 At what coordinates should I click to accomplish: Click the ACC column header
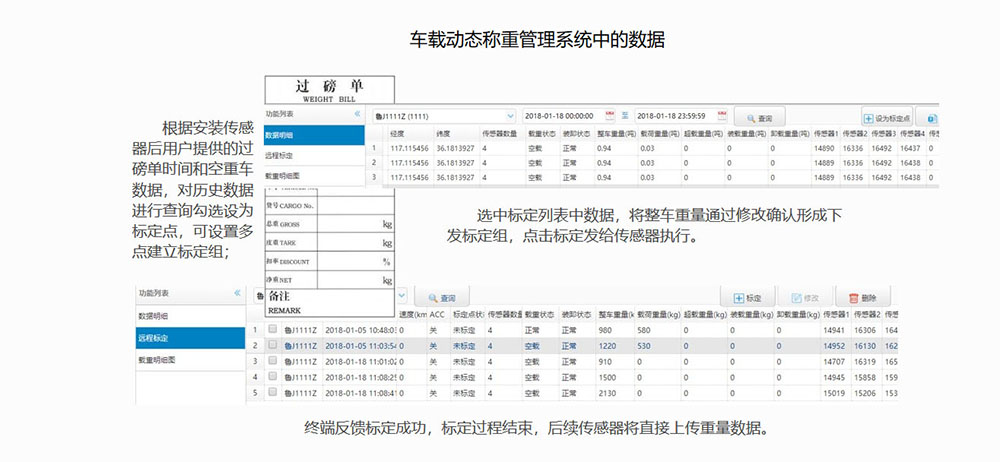(x=437, y=314)
